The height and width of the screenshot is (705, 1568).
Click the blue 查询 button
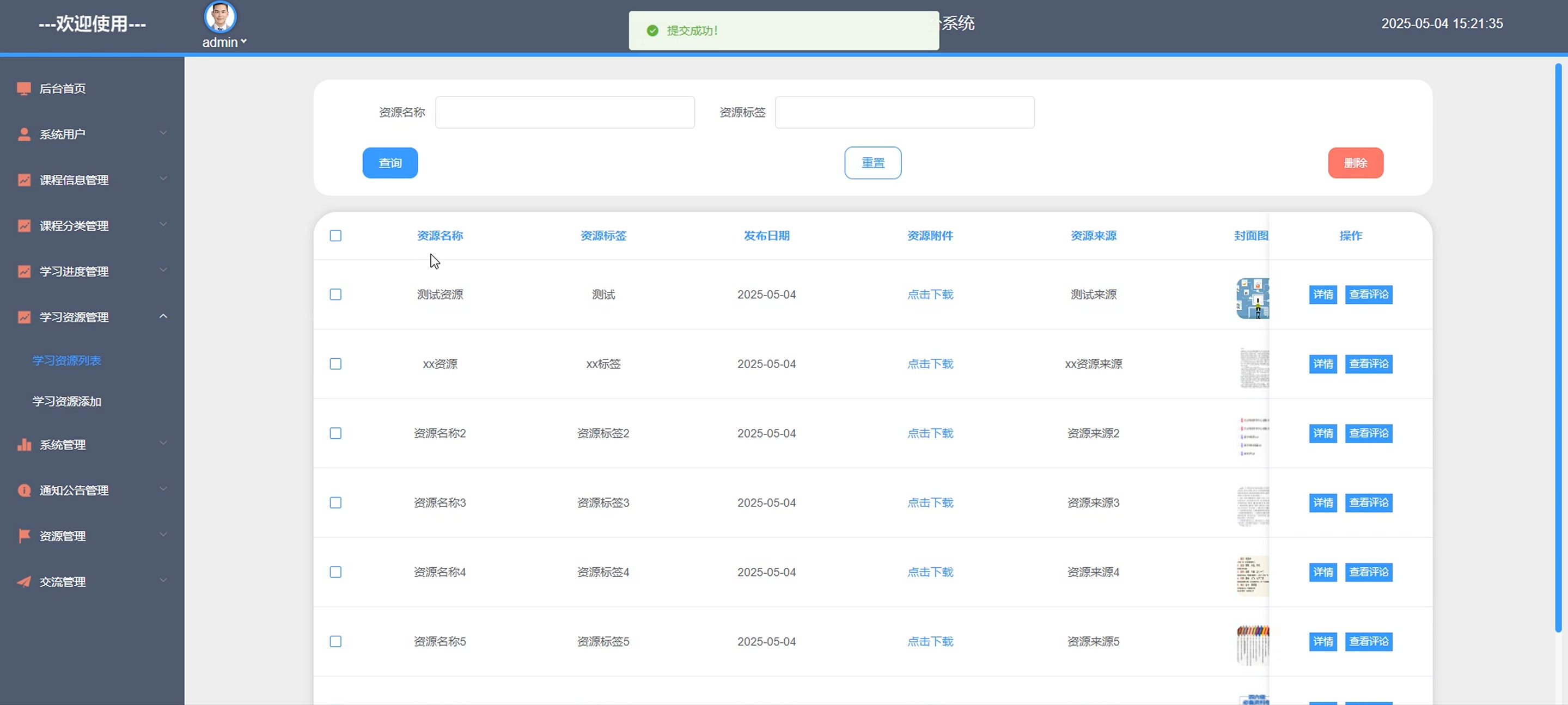(x=390, y=163)
